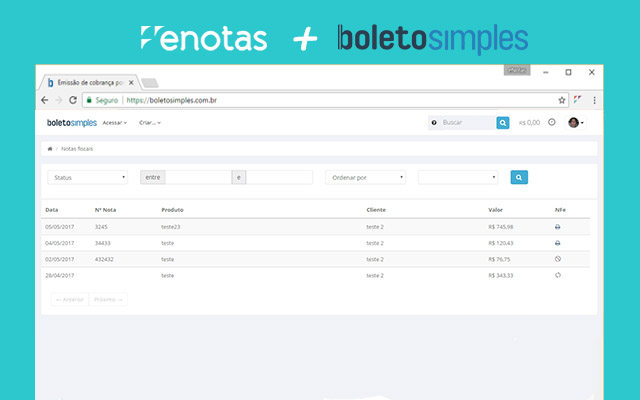
Task: Click the browser forward arrow
Action: [x=59, y=100]
